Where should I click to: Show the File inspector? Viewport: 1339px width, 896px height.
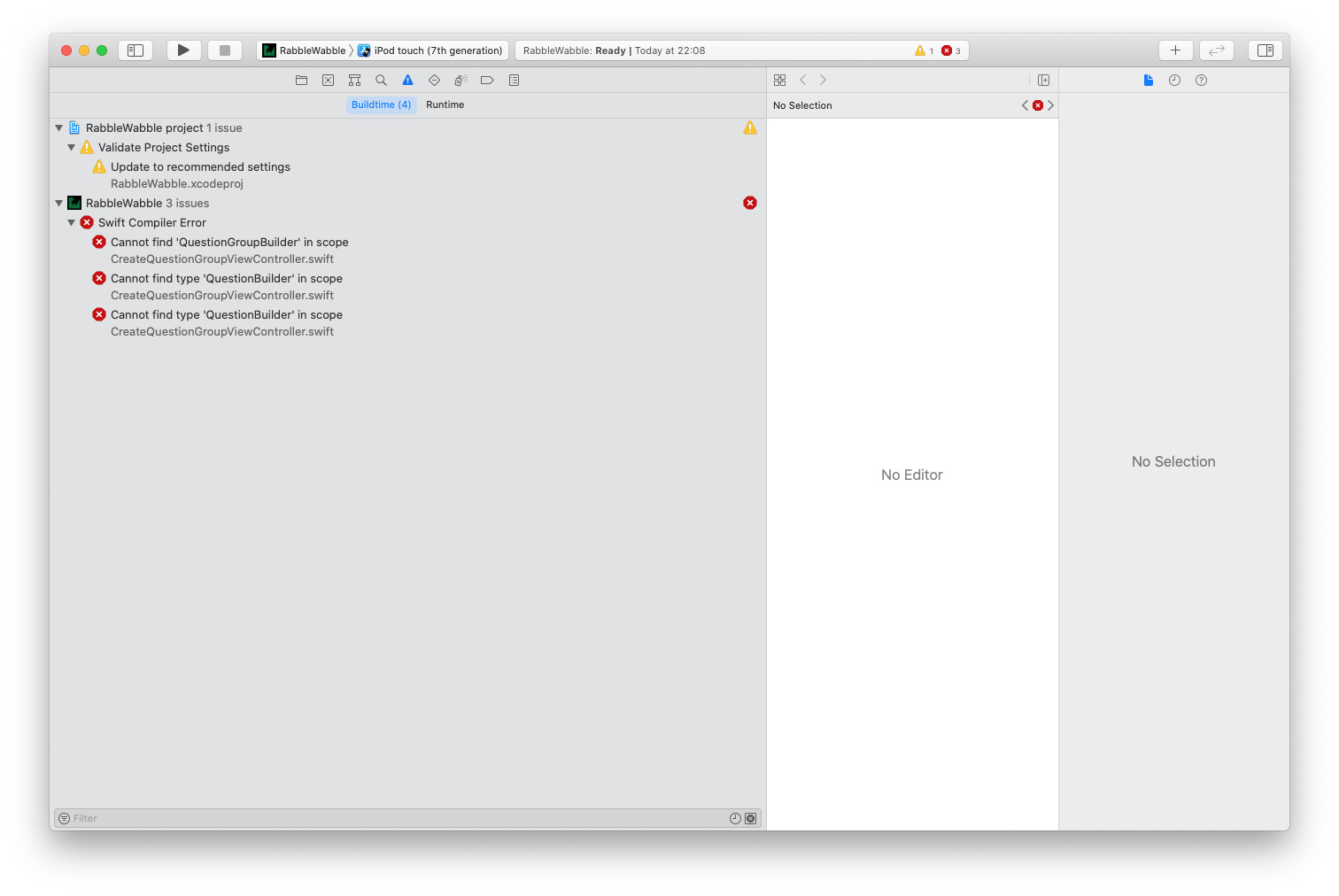(x=1149, y=80)
